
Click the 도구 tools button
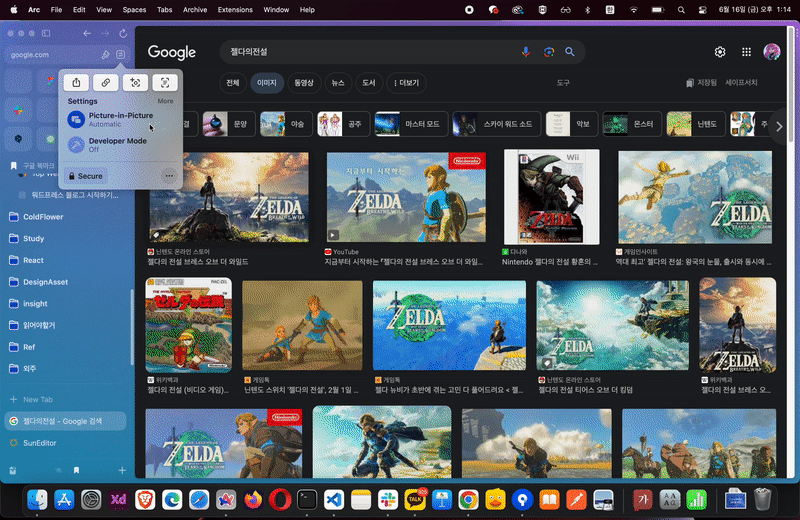pyautogui.click(x=563, y=83)
